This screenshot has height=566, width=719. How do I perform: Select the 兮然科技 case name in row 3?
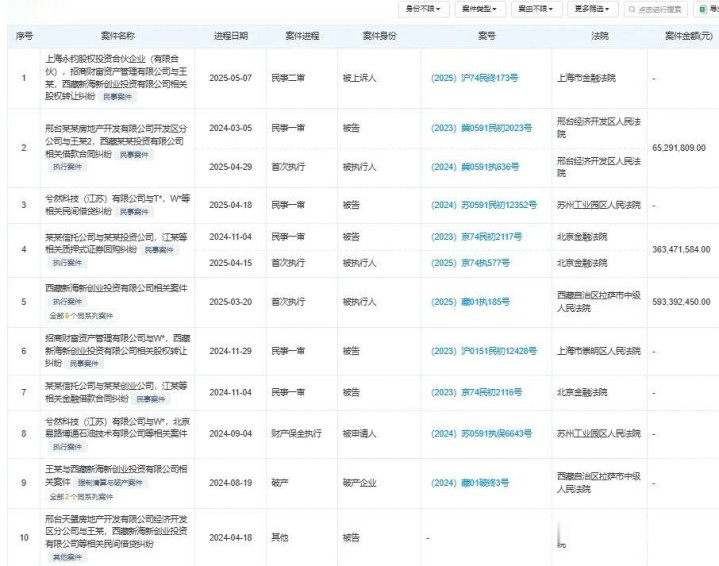coord(117,205)
